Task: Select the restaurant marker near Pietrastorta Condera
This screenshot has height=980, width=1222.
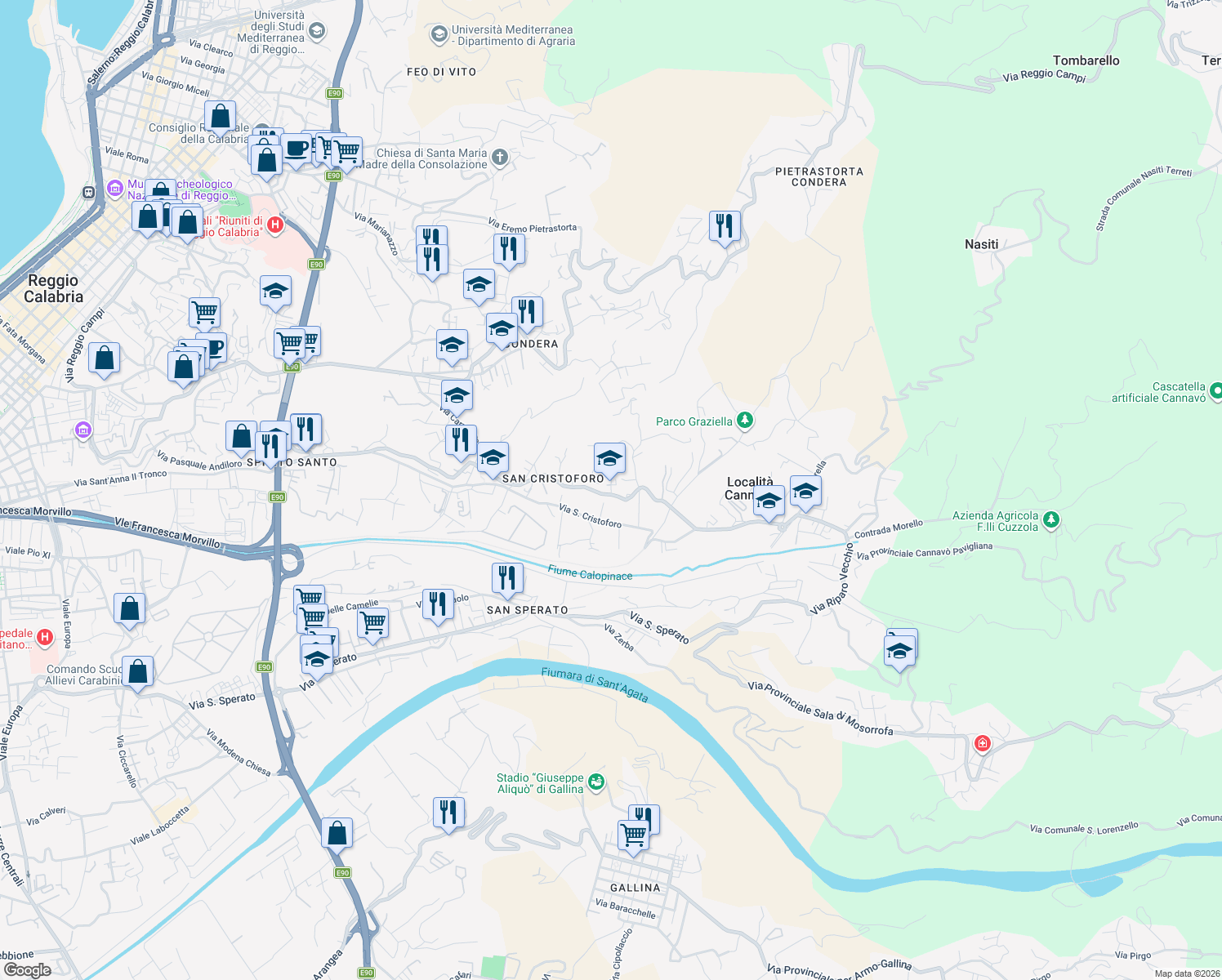Action: coord(724,227)
